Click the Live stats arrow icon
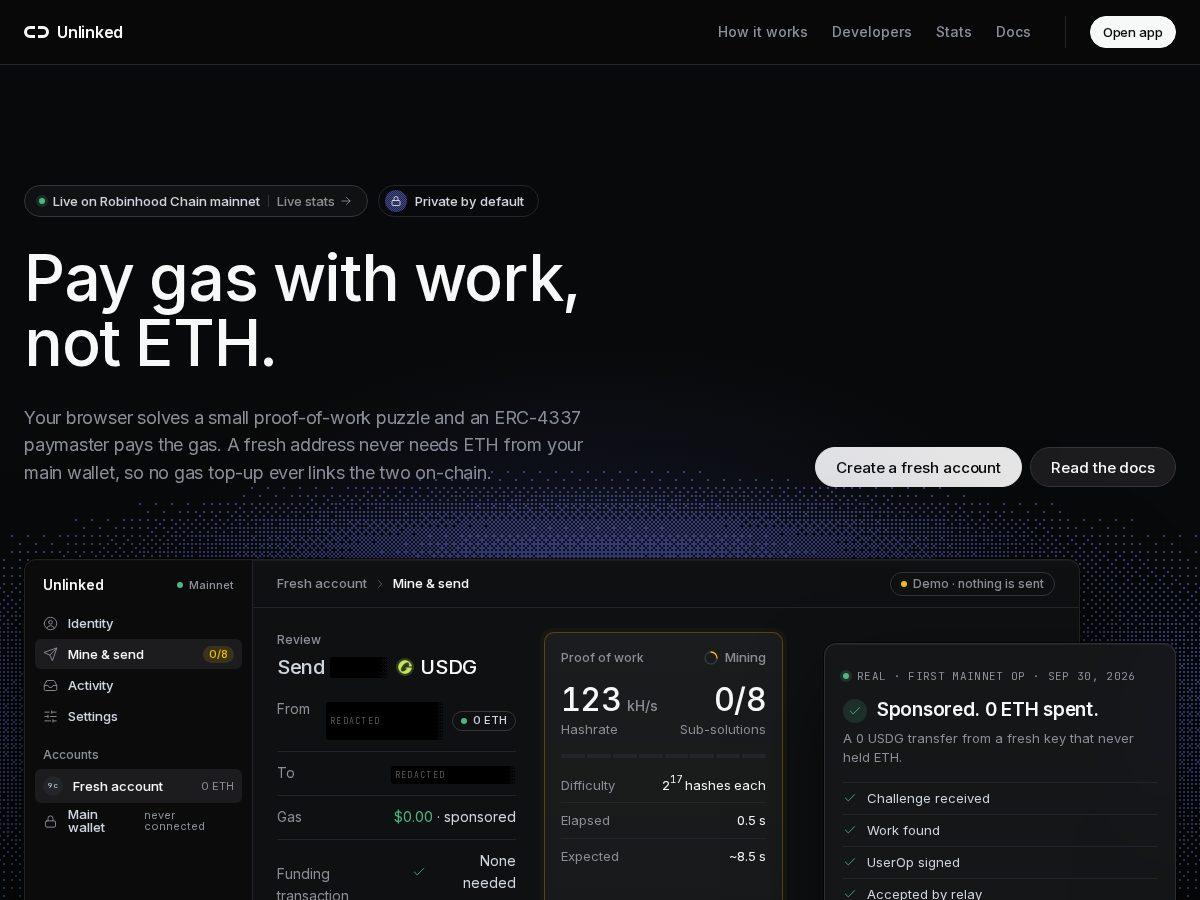Image resolution: width=1200 pixels, height=900 pixels. pos(346,201)
